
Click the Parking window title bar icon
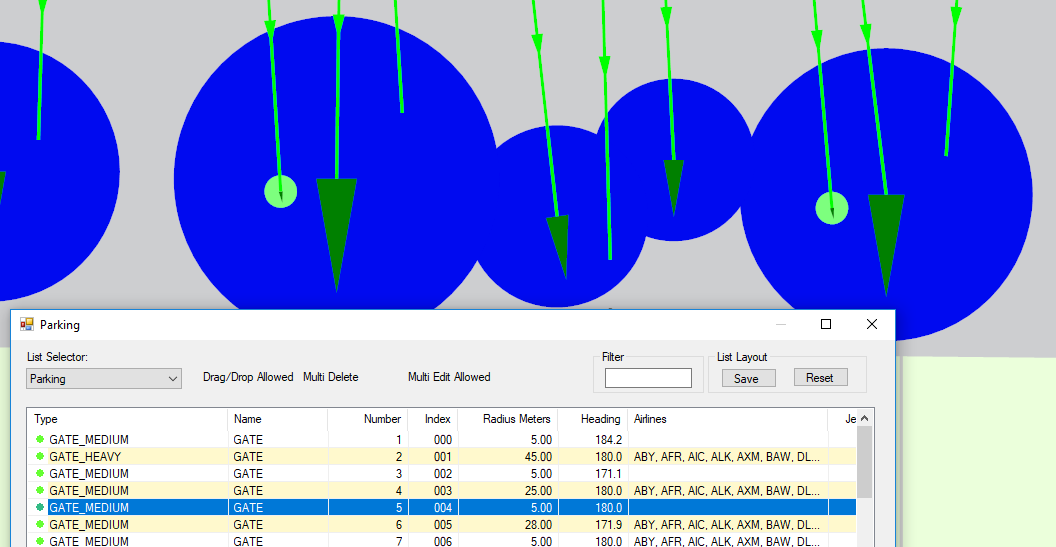pos(27,325)
